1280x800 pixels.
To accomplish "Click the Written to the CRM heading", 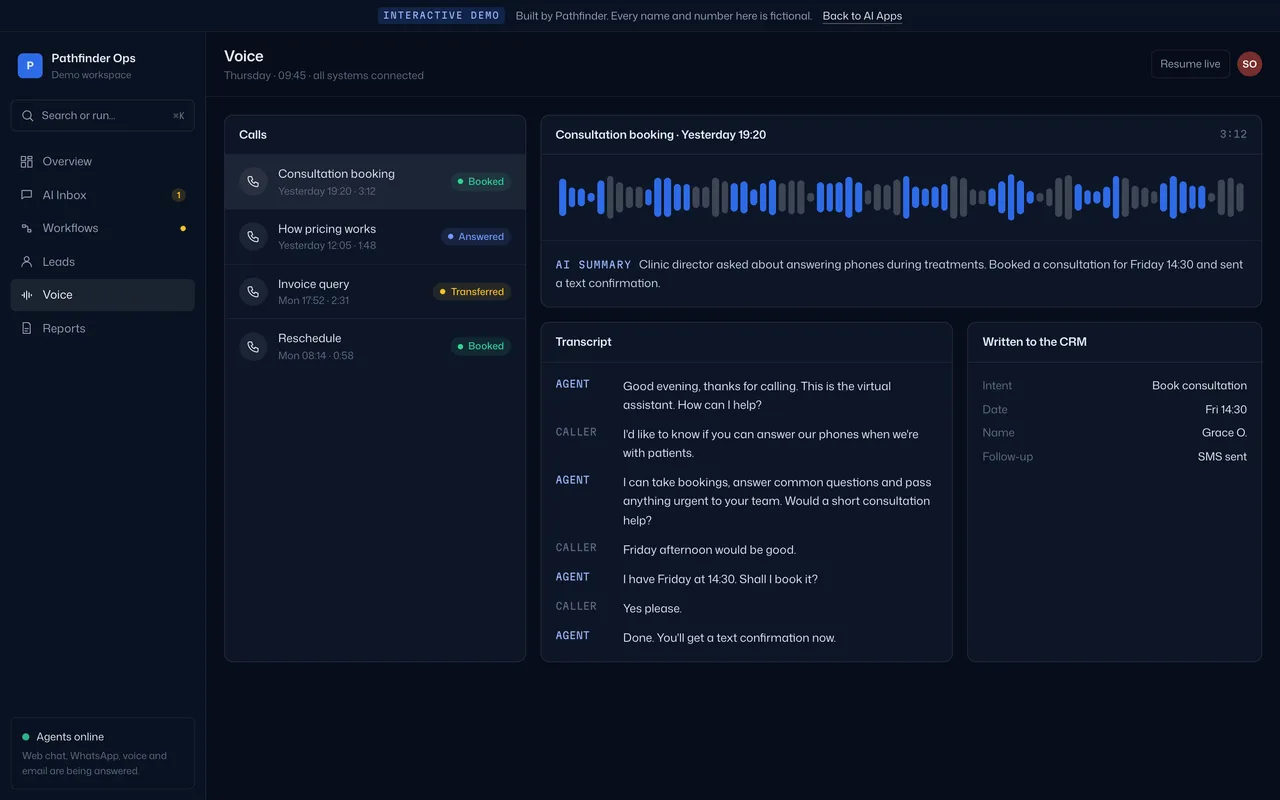I will [x=1034, y=342].
